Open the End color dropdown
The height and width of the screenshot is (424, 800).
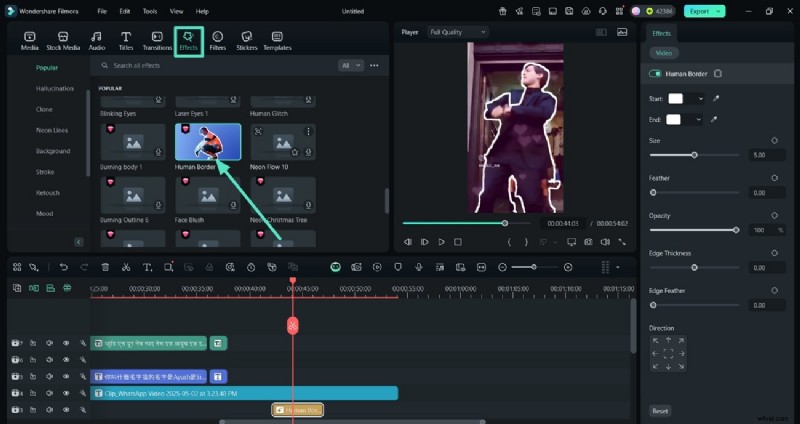pos(699,119)
